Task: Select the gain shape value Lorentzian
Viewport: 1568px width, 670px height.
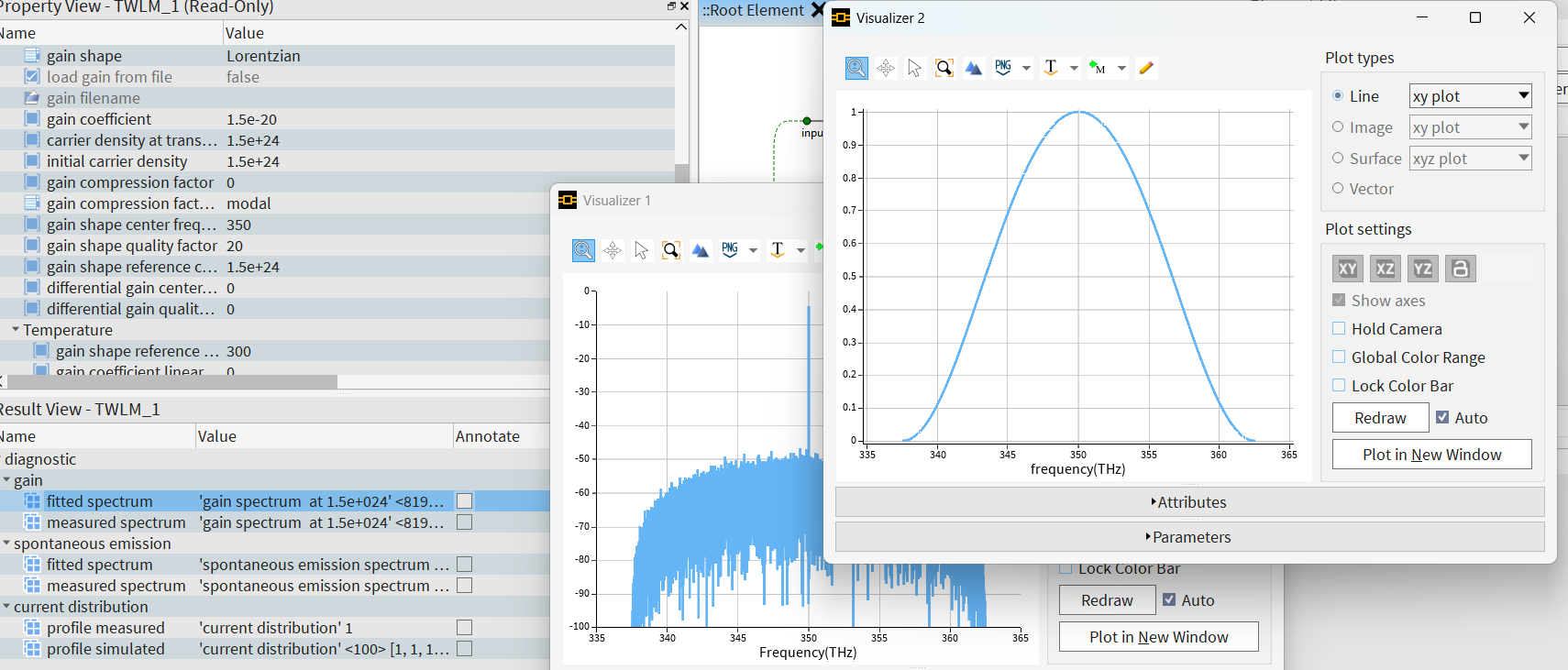Action: pos(263,56)
